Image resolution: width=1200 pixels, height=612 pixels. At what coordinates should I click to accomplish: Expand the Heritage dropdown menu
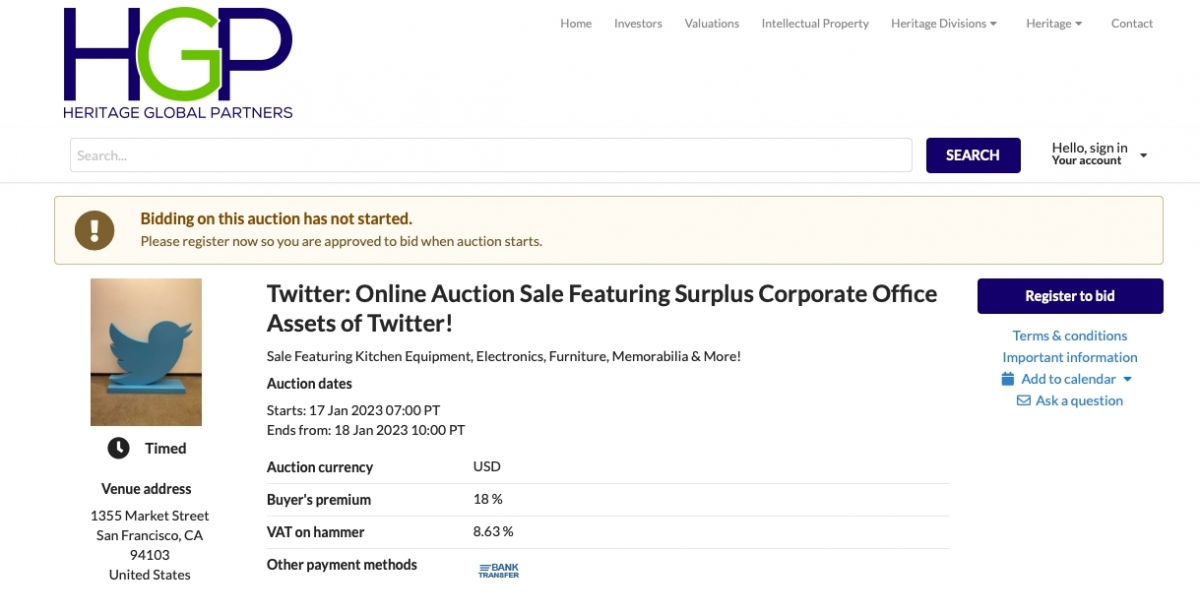coord(1054,24)
